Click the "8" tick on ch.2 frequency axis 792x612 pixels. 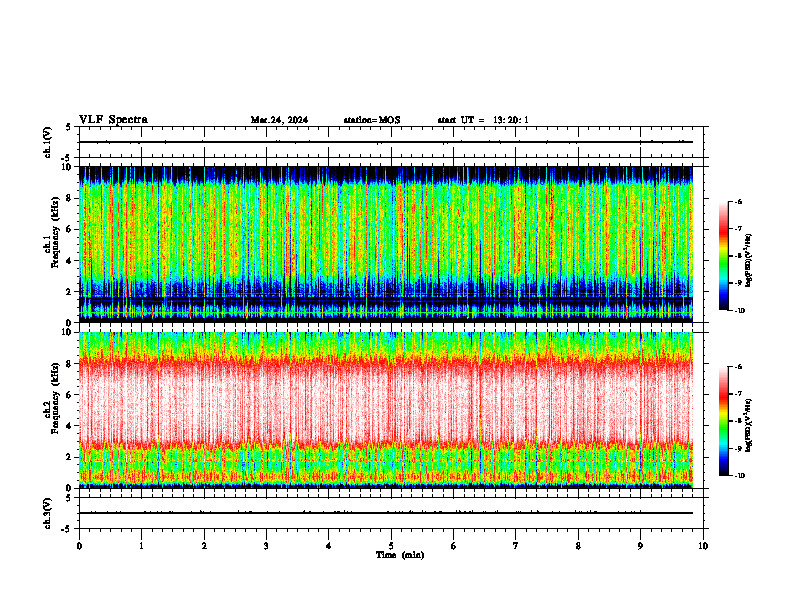[71, 364]
